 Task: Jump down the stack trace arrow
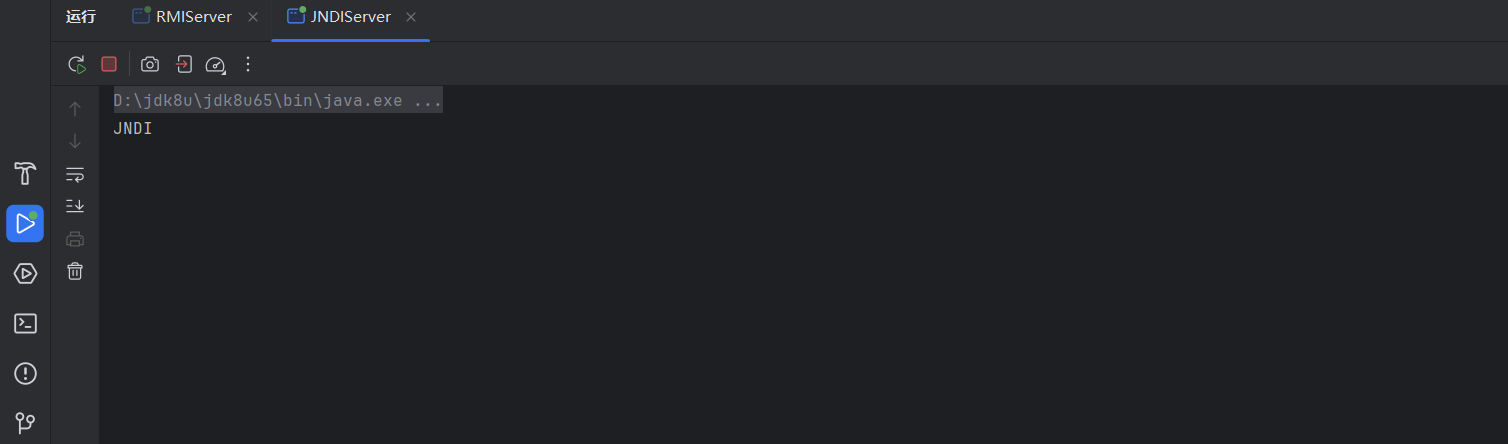point(75,141)
